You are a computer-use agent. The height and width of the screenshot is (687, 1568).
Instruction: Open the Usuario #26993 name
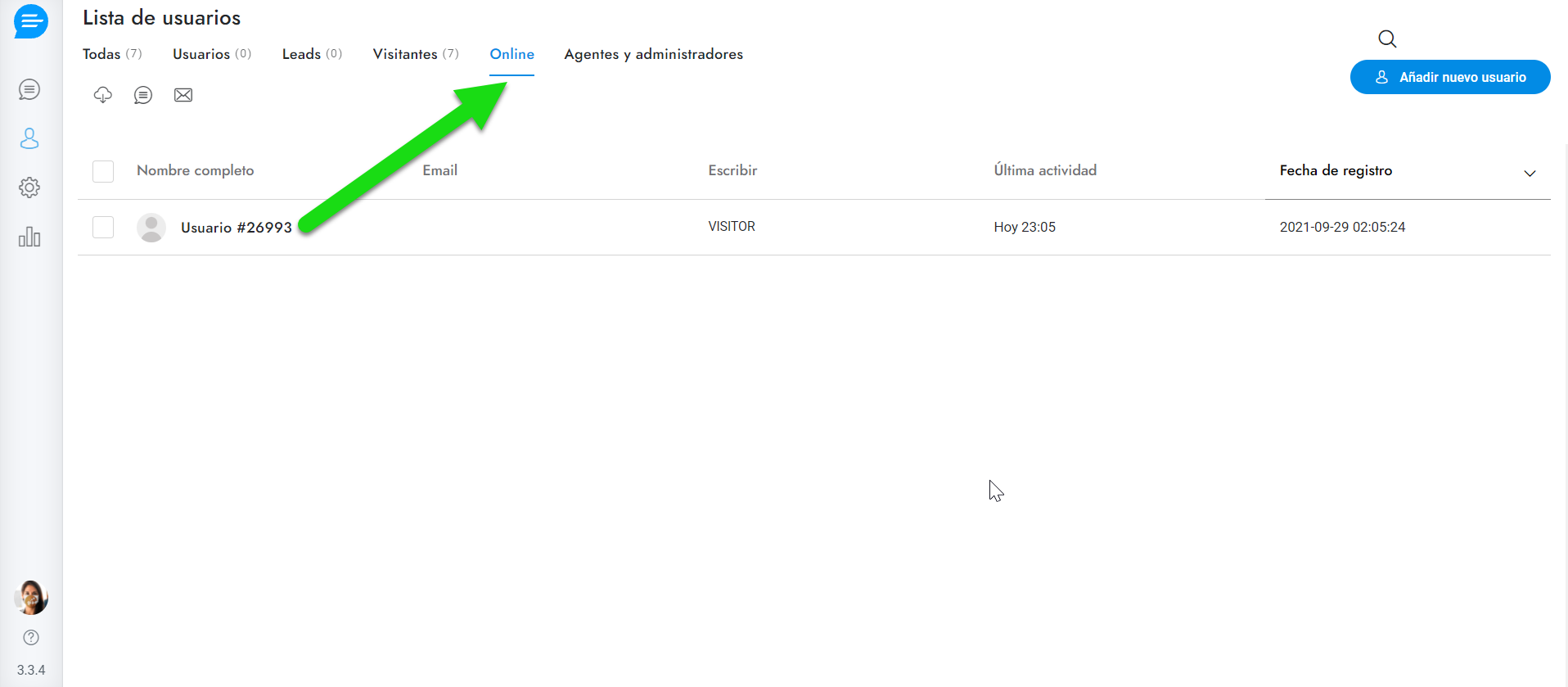tap(237, 228)
